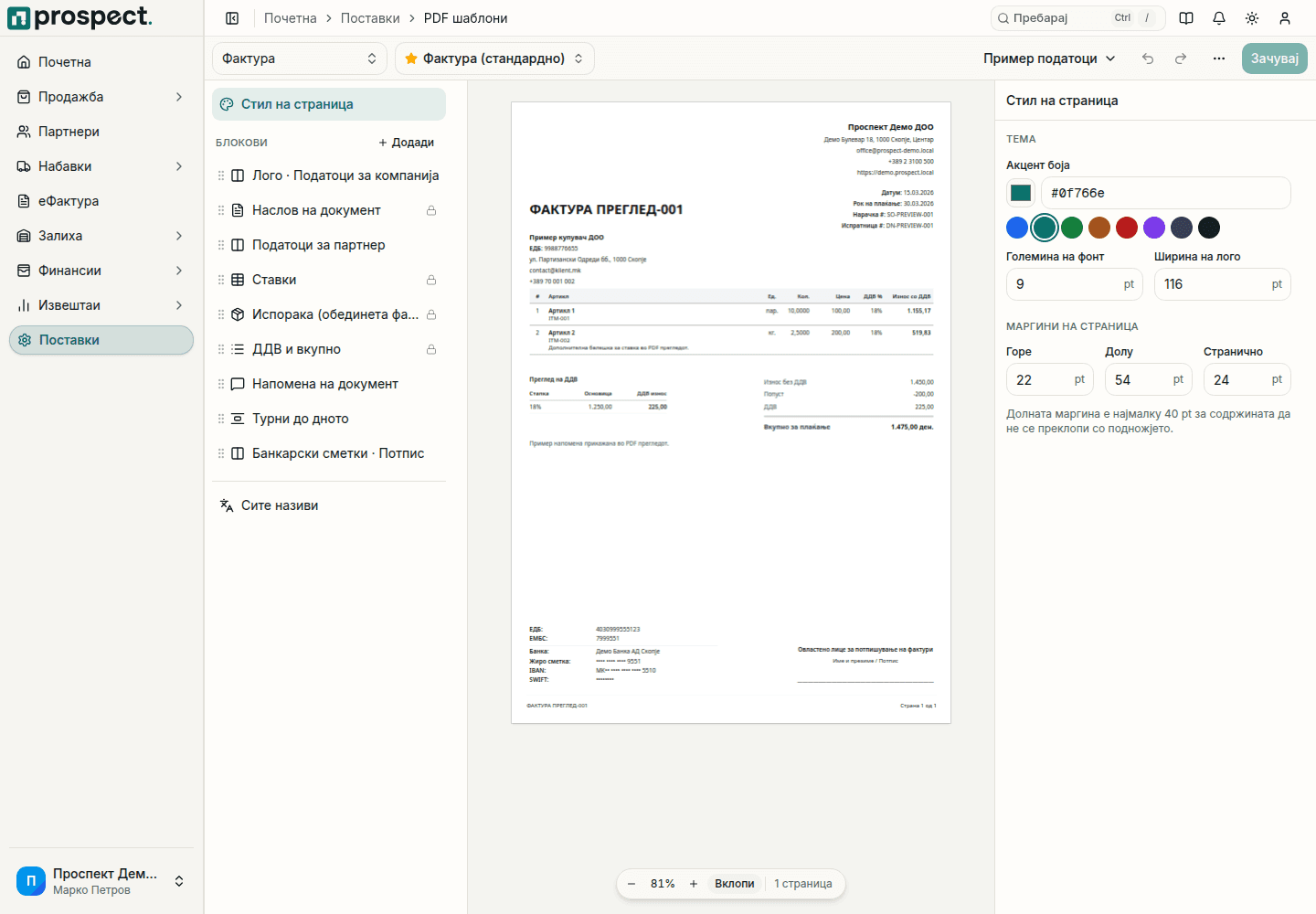Open notifications bell

click(1219, 18)
